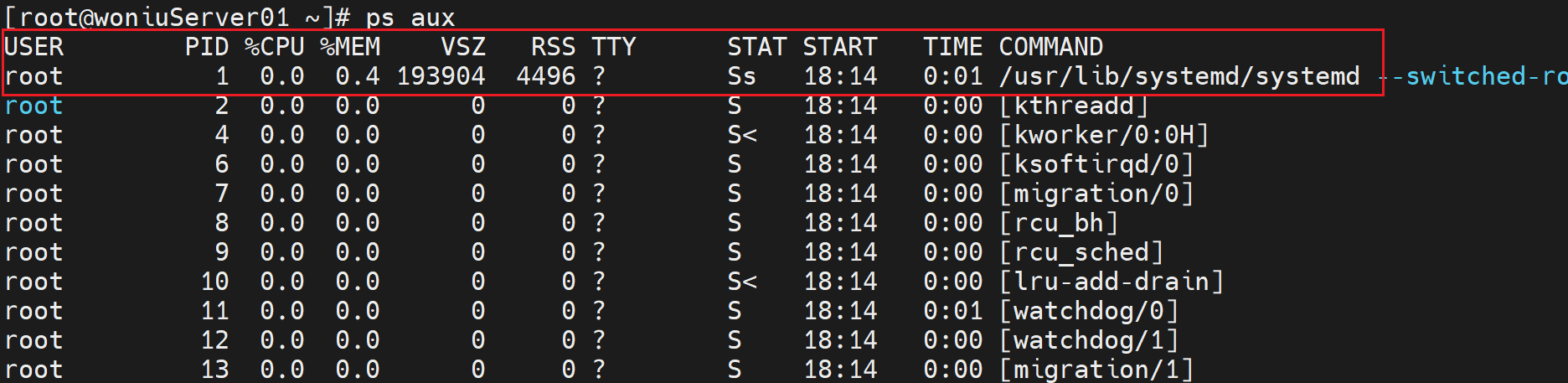This screenshot has height=383, width=1568.
Task: Click the PID column header
Action: pyautogui.click(x=207, y=47)
